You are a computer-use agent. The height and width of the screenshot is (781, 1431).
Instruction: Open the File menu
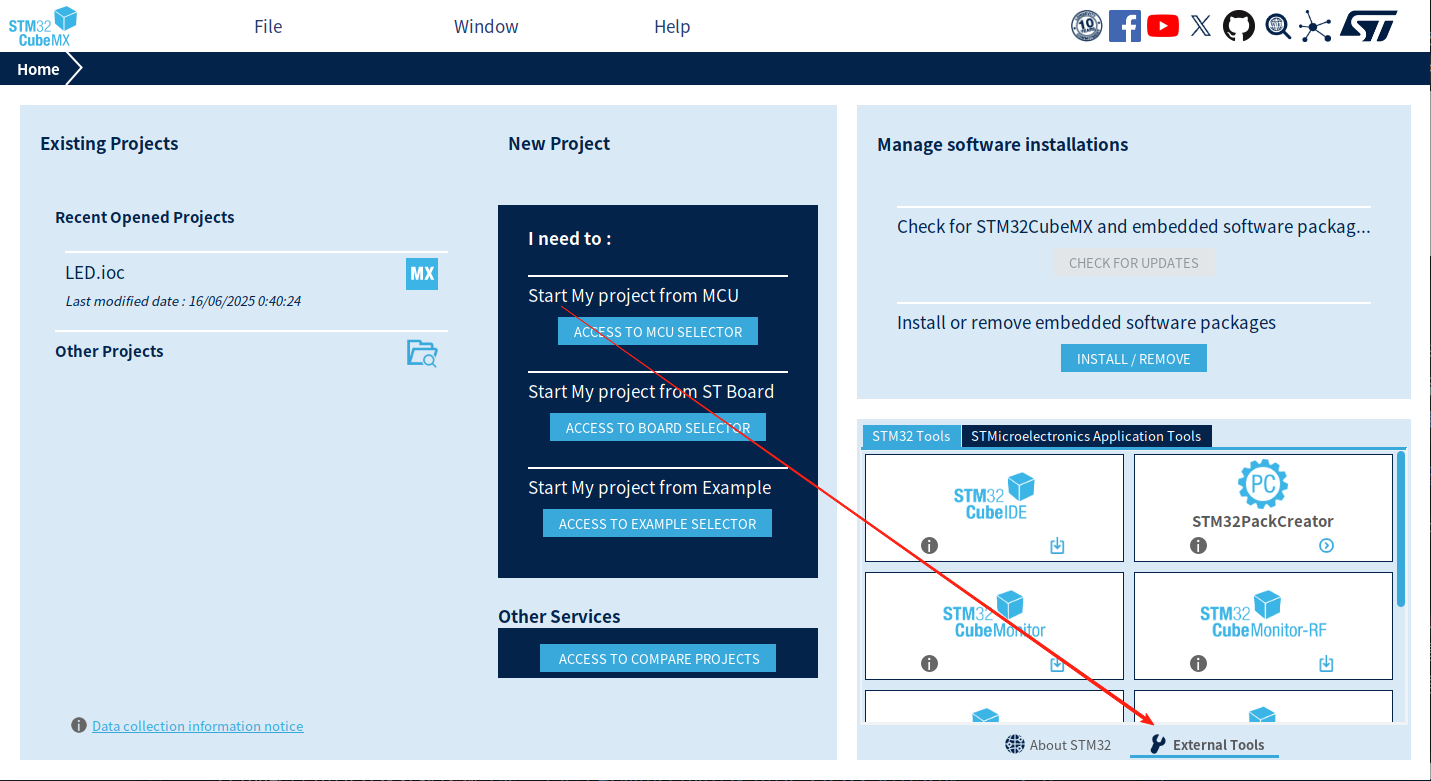tap(268, 27)
